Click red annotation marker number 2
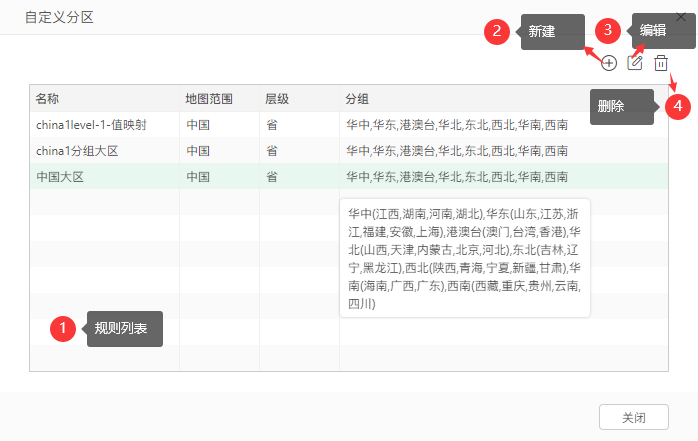Viewport: 698px width, 441px height. pos(497,32)
